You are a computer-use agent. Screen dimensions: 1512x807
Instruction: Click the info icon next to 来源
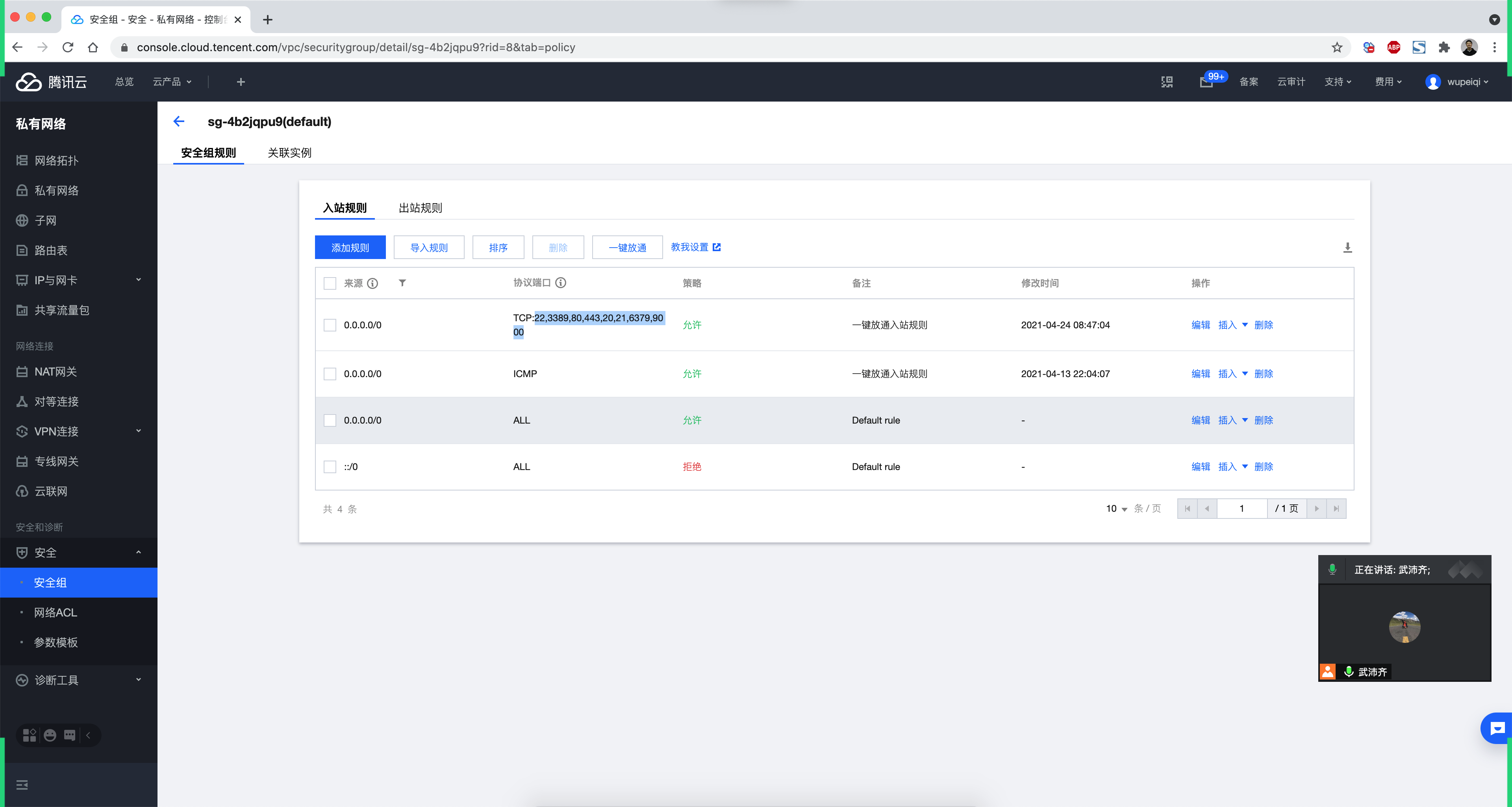coord(373,283)
